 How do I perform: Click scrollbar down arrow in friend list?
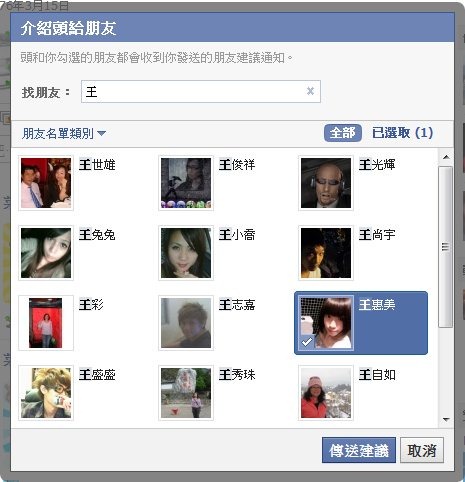[446, 420]
